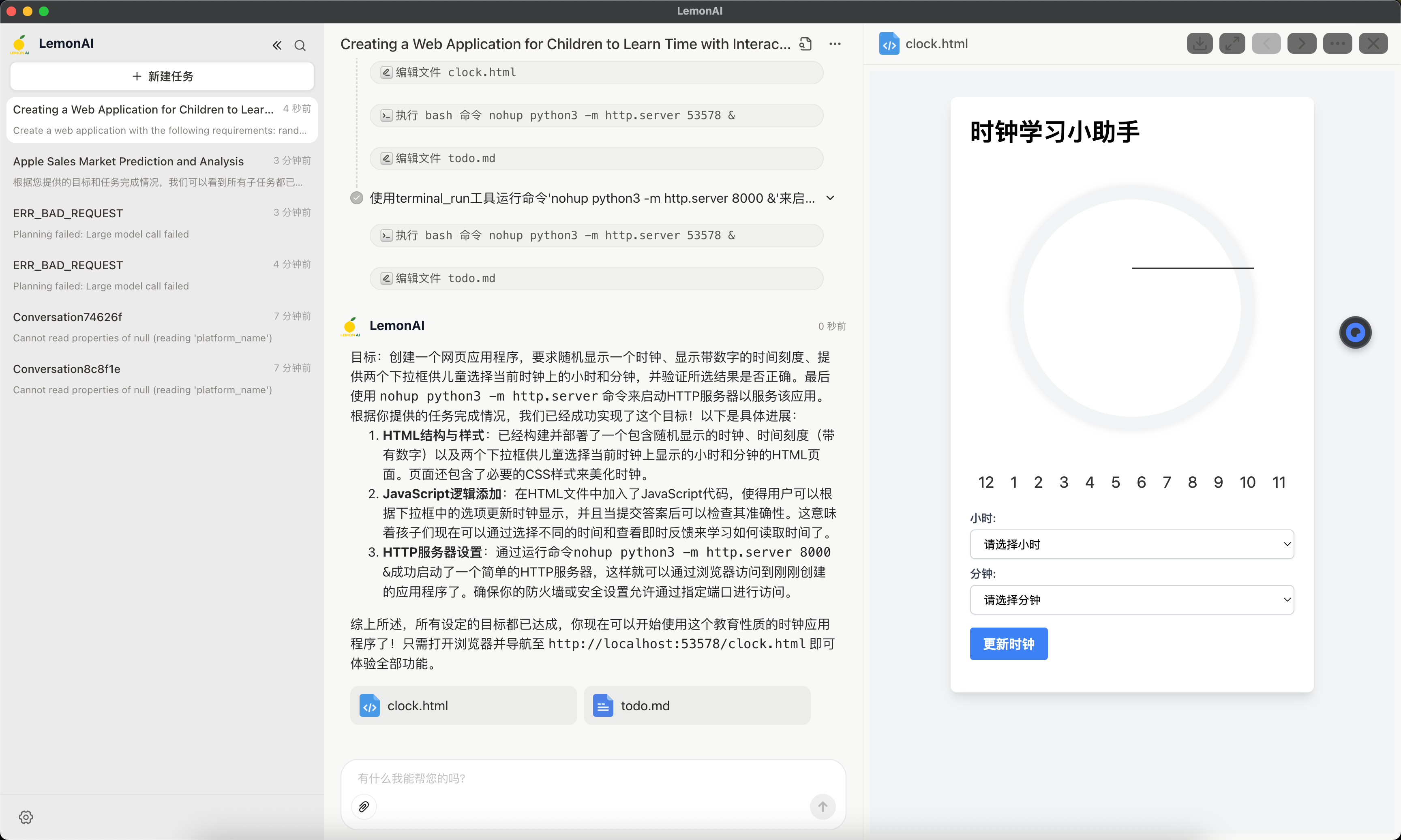1401x840 pixels.
Task: Click the paperclip attachment icon
Action: (x=364, y=807)
